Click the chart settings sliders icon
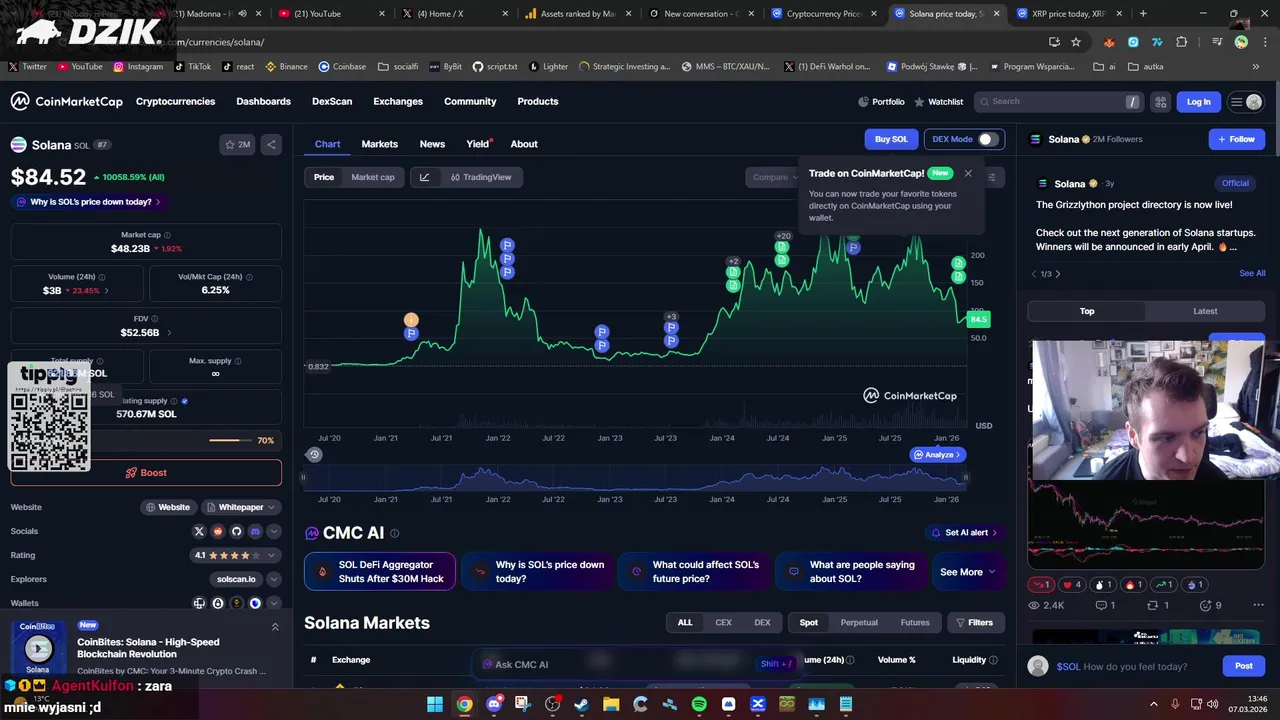1280x720 pixels. click(x=991, y=177)
